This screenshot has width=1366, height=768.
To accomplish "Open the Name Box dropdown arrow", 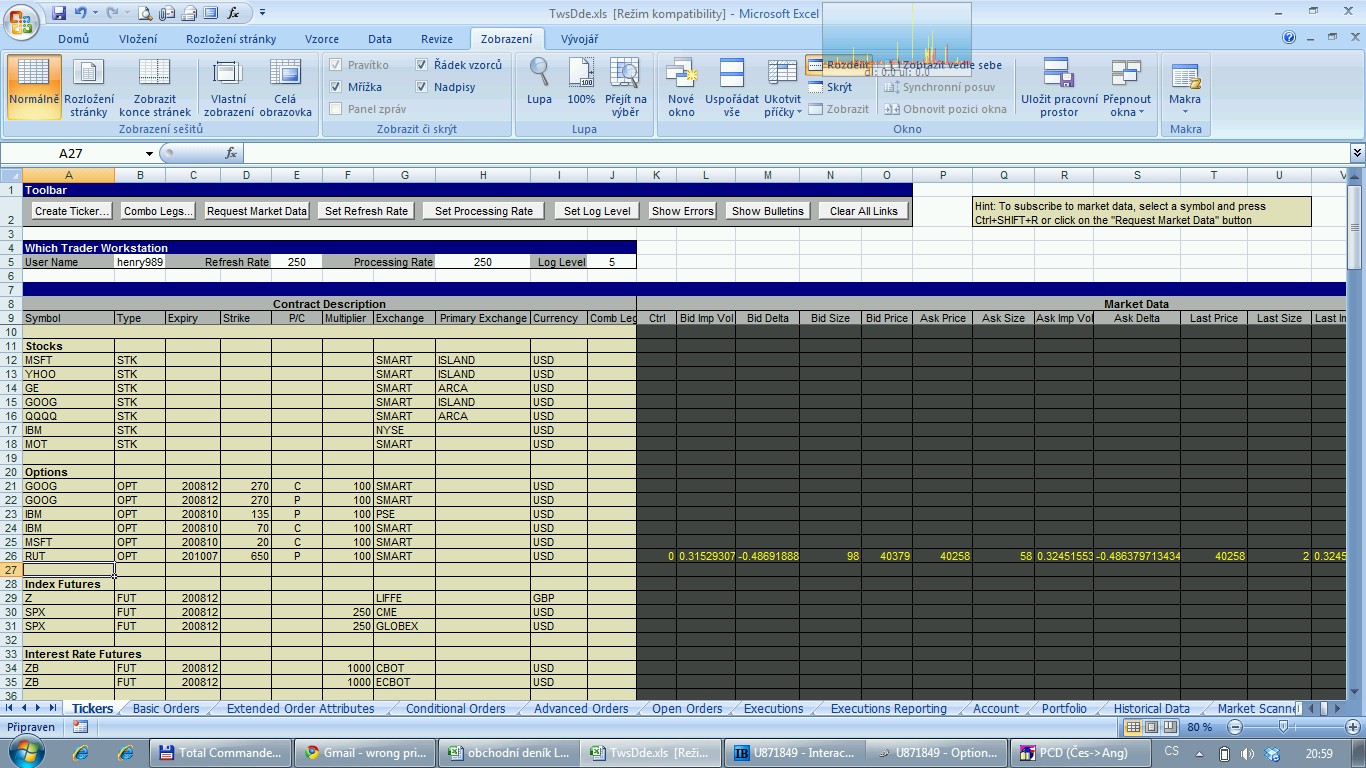I will coord(149,154).
